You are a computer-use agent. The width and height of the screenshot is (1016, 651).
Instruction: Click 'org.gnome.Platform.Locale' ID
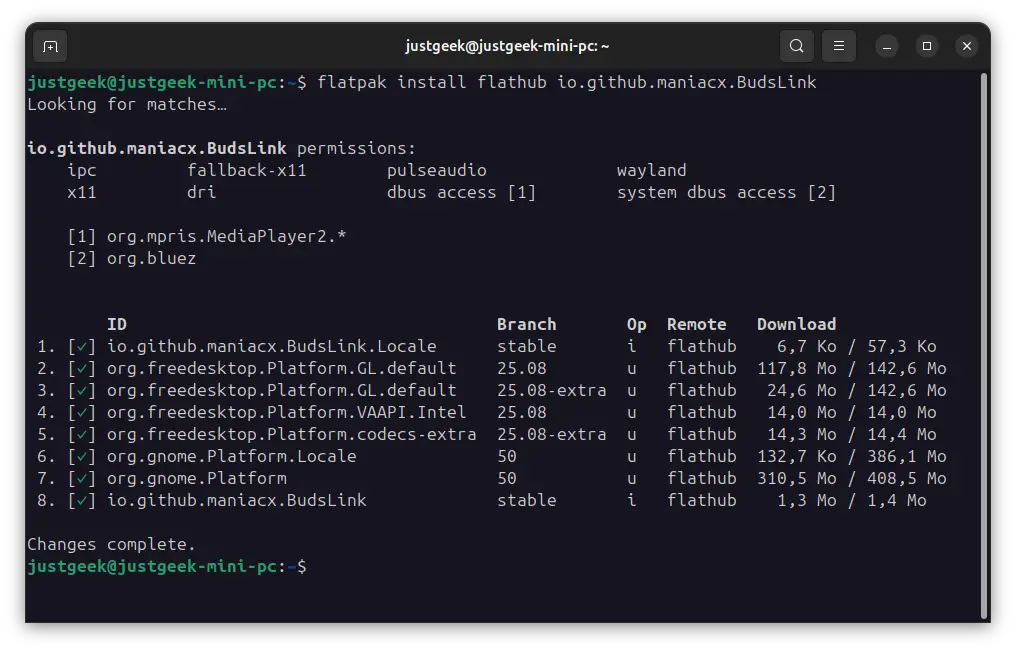[x=231, y=457]
